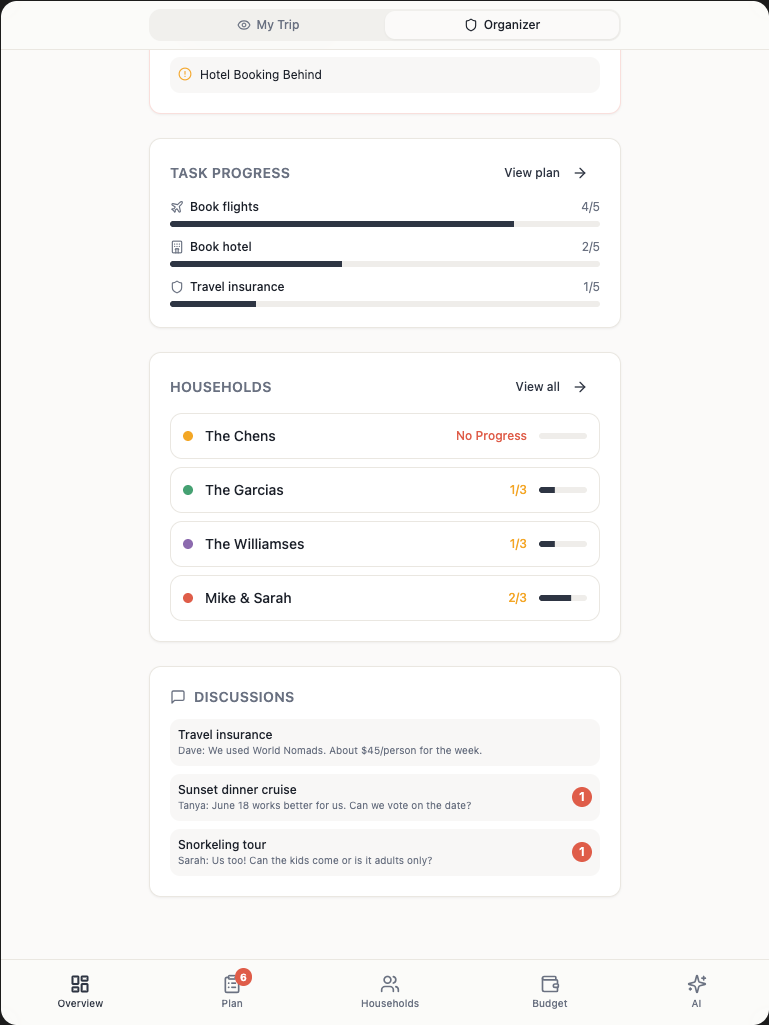Expand The Chens household row
This screenshot has width=769, height=1025.
[385, 436]
